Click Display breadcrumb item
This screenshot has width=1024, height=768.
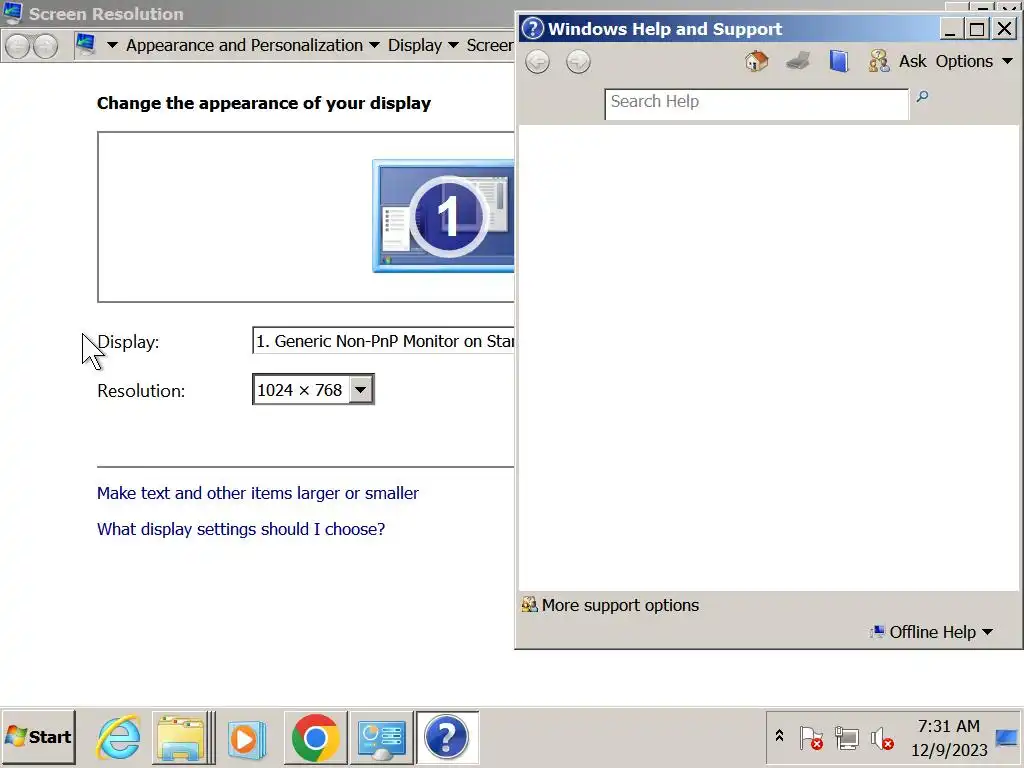[x=415, y=45]
